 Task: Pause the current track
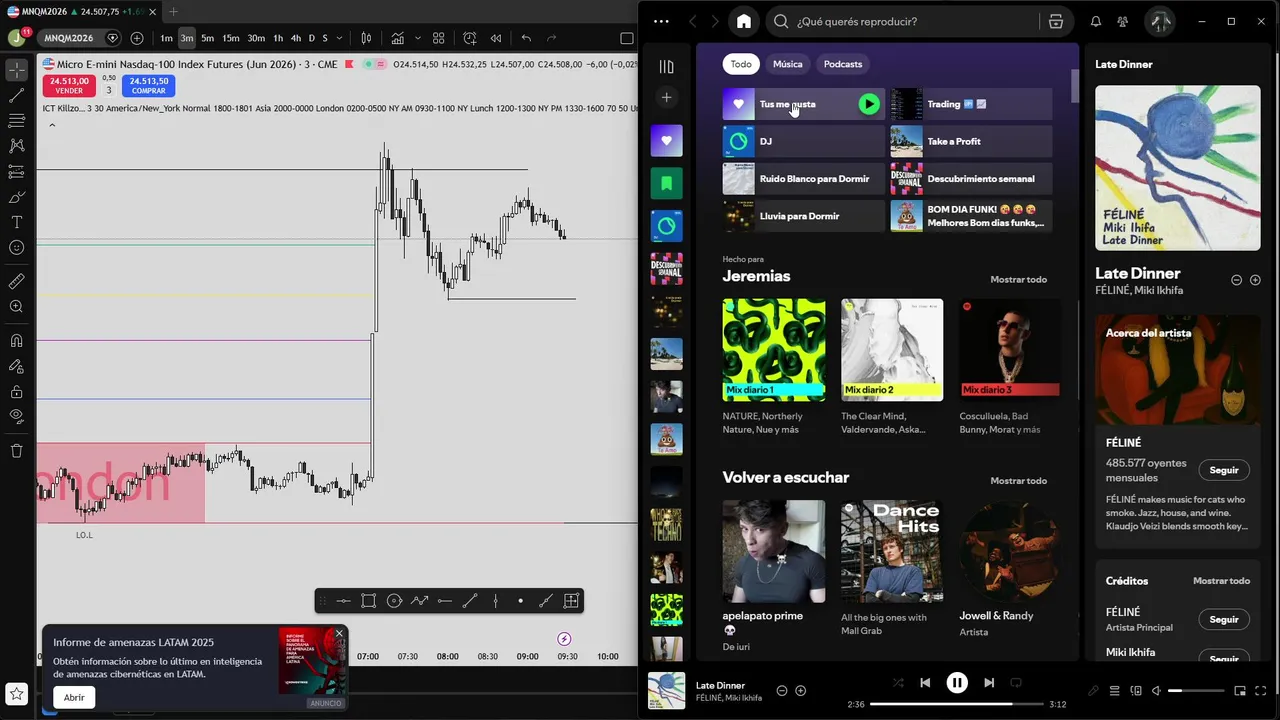[x=957, y=683]
